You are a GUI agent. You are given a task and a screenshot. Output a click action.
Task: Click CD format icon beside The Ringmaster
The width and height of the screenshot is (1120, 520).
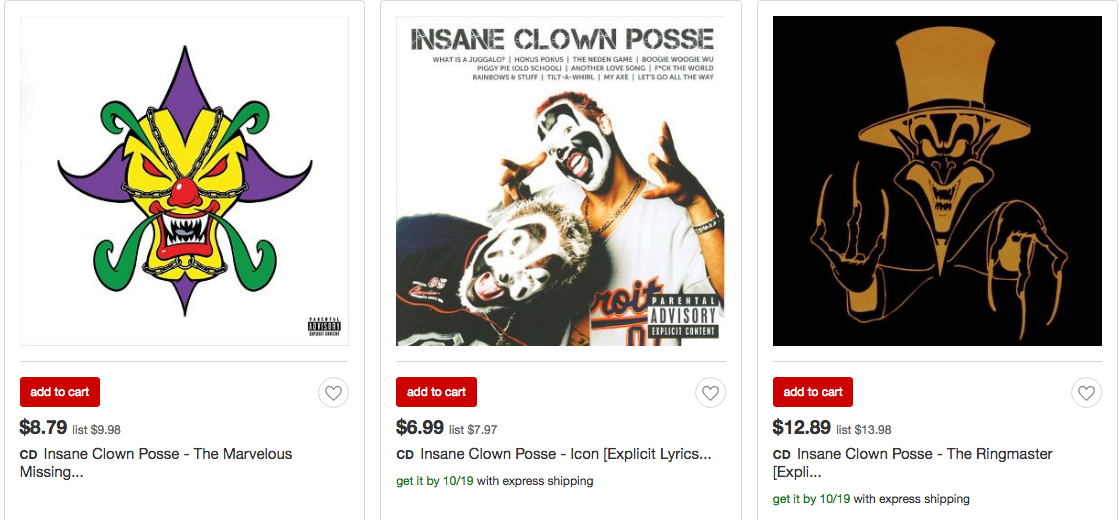(x=782, y=455)
